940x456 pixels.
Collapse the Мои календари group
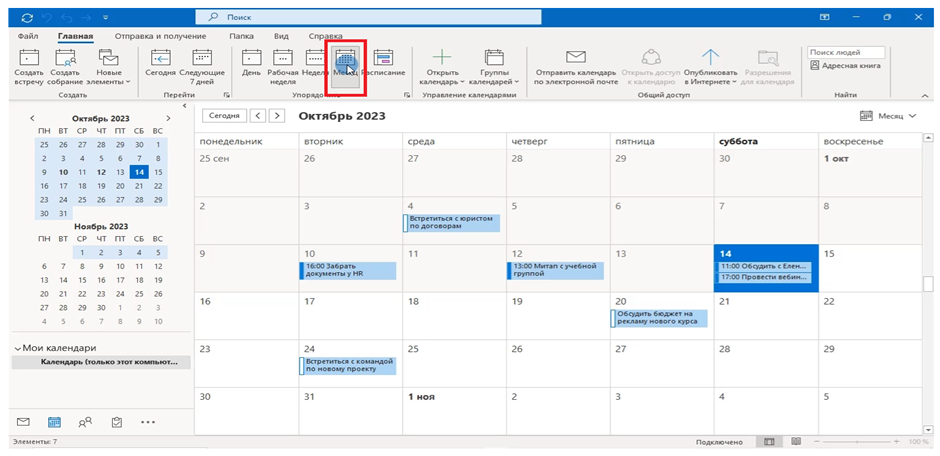coord(19,348)
